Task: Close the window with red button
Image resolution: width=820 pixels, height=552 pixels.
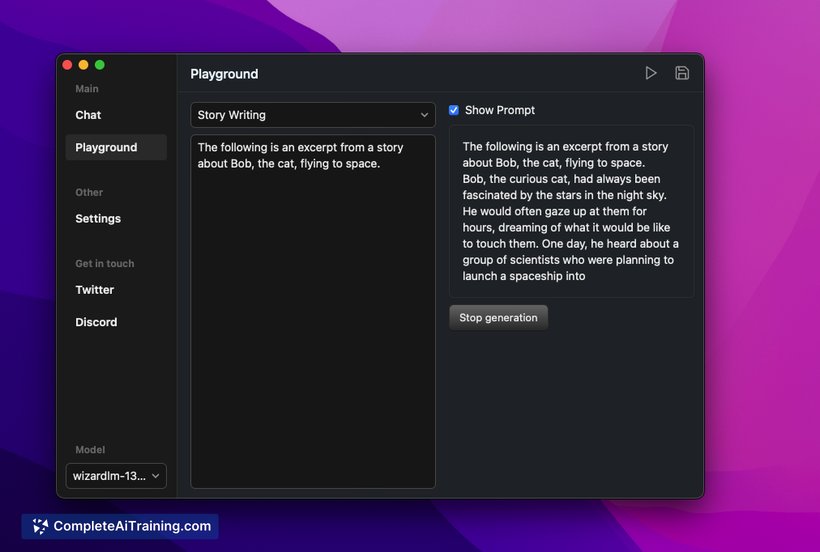Action: coord(67,65)
